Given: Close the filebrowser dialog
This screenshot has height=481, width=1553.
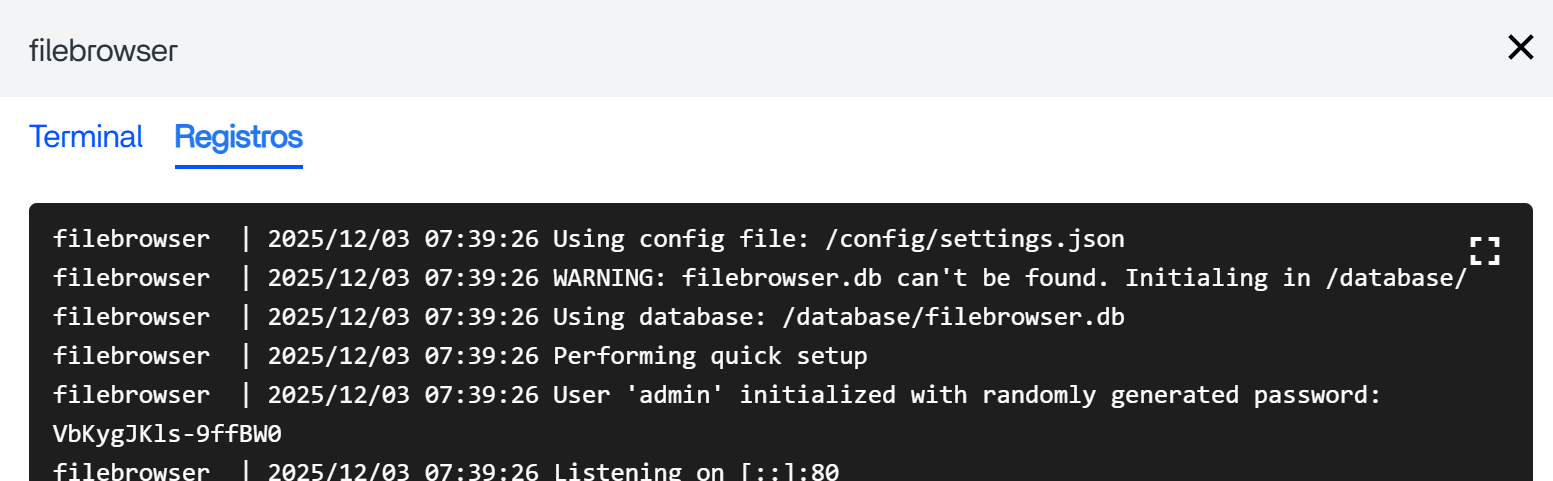Looking at the screenshot, I should (1520, 47).
